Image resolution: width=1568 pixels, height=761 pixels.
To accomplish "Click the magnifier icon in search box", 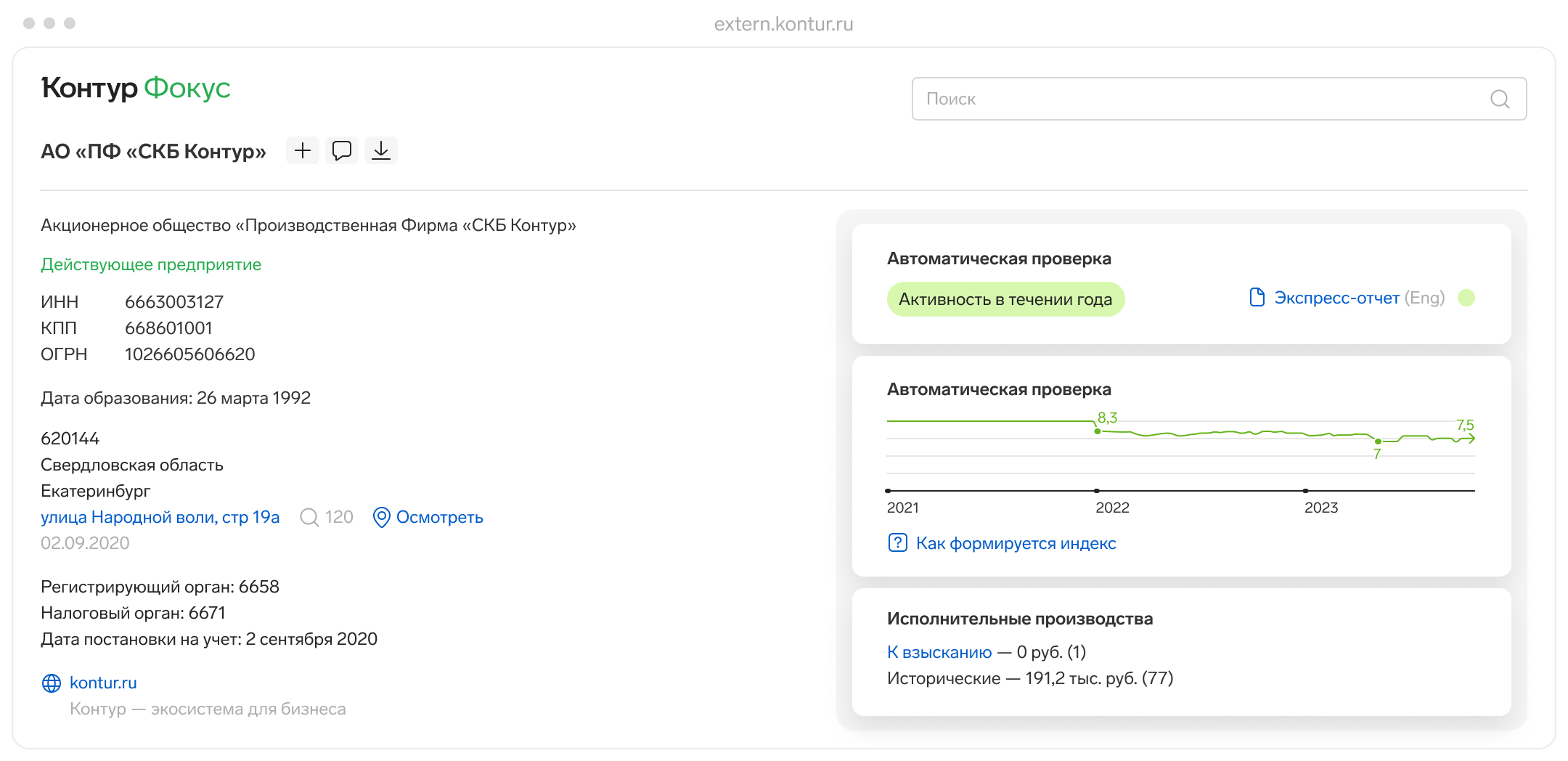I will (x=1500, y=99).
